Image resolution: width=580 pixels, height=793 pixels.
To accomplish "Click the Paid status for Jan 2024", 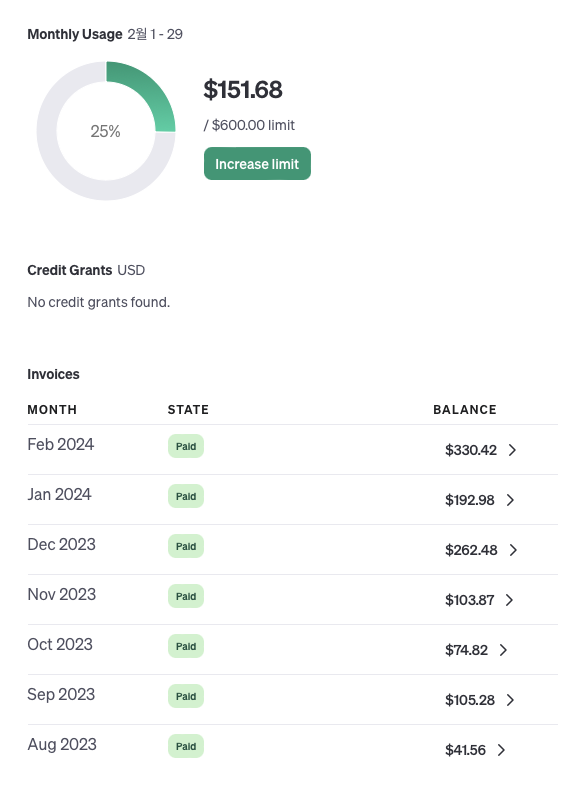I will pos(186,496).
